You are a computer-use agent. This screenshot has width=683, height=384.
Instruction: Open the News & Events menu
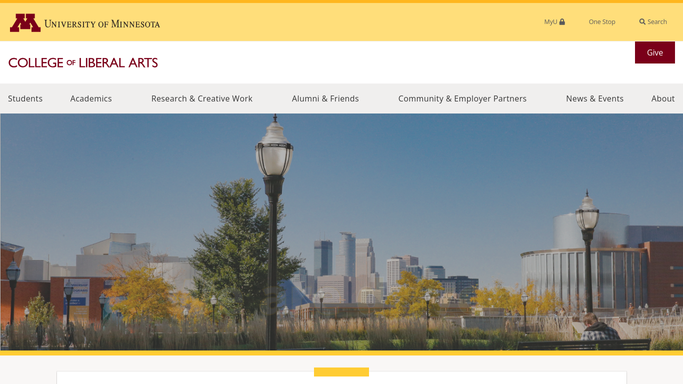(595, 98)
